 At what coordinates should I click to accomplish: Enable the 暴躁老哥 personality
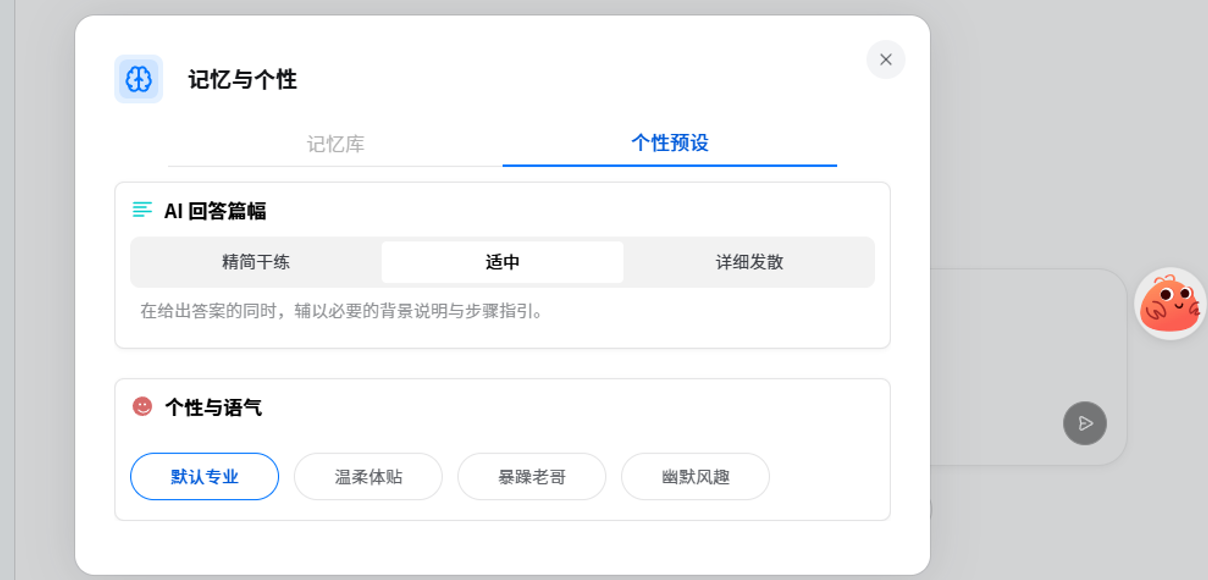tap(531, 477)
